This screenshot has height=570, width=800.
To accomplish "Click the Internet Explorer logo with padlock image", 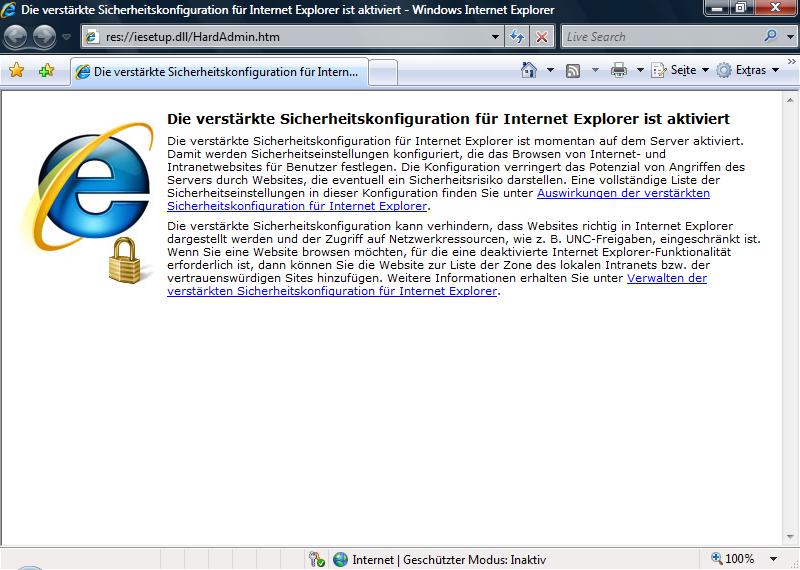I will 88,203.
